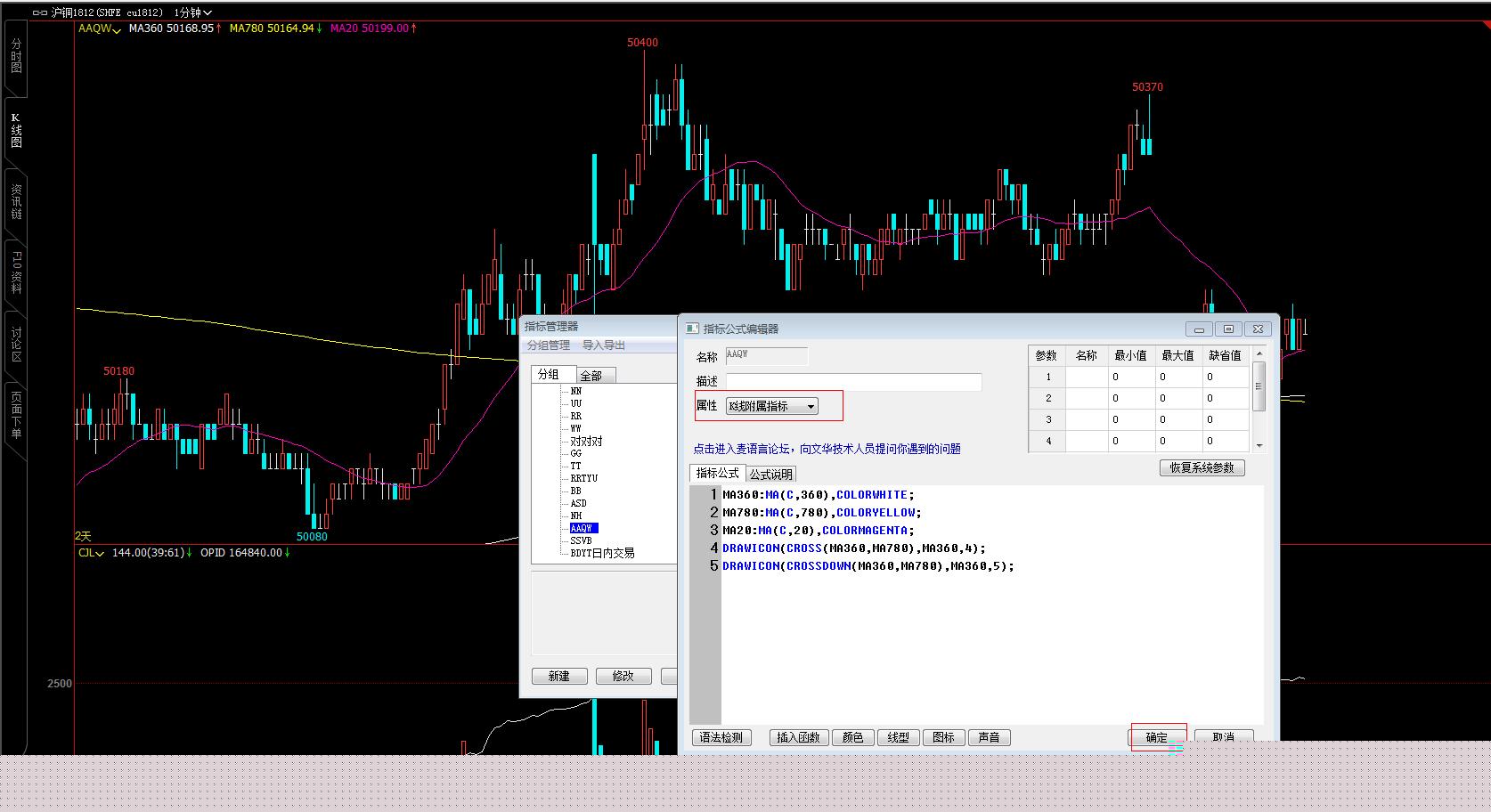The height and width of the screenshot is (812, 1491).
Task: Switch to the 公式说明 tab
Action: [x=770, y=474]
